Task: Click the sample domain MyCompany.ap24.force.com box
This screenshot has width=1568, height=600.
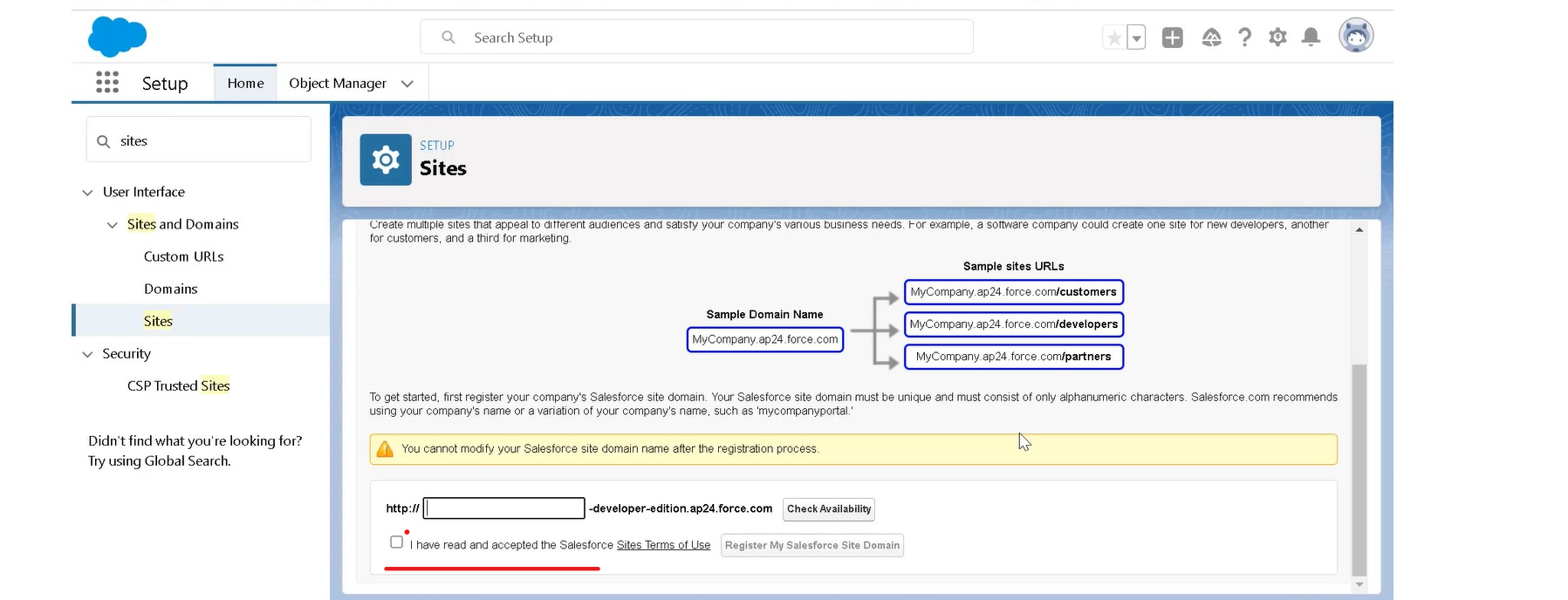Action: (x=765, y=339)
